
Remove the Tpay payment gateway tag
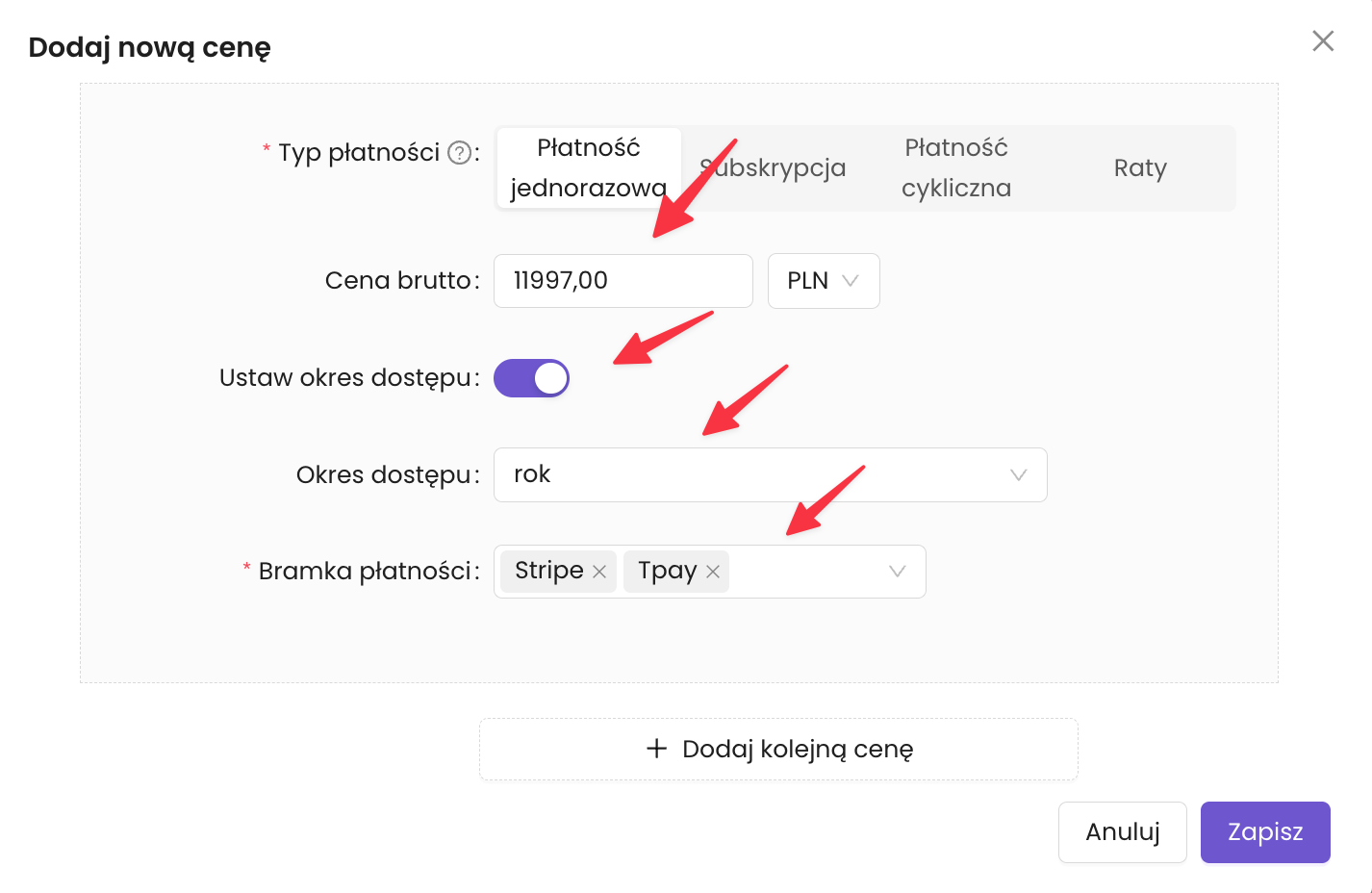pos(713,572)
